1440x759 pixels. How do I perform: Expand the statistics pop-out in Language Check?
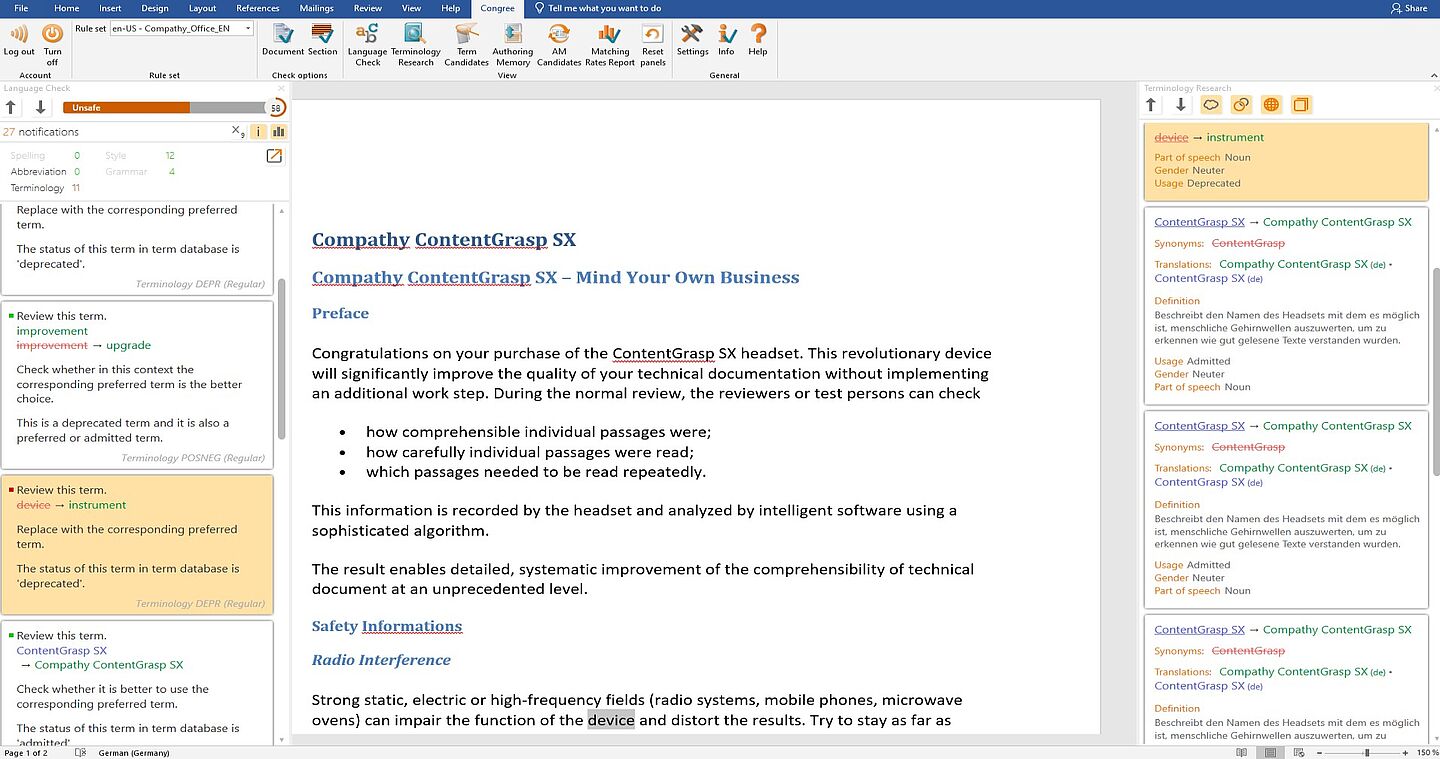pyautogui.click(x=274, y=156)
